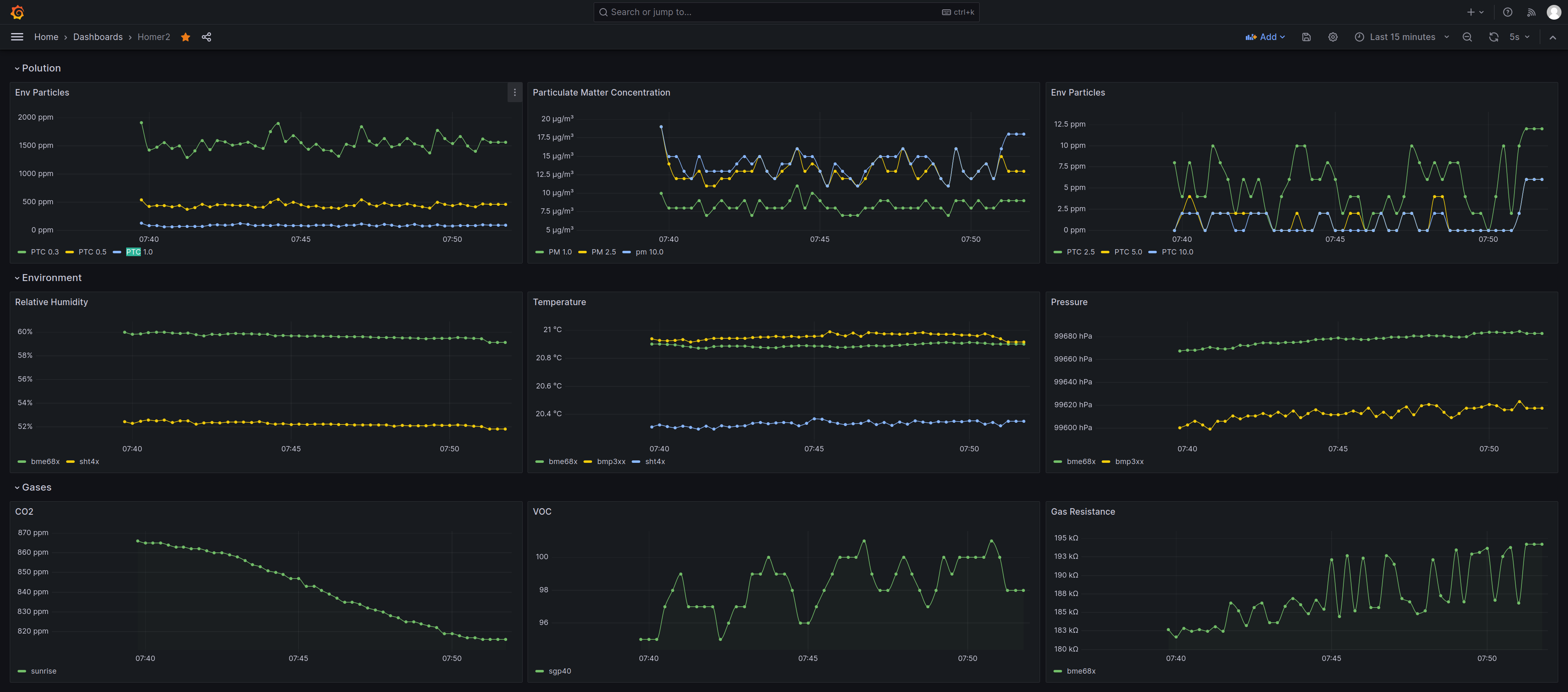Open the Last 15 minutes time picker
This screenshot has width=1568, height=692.
click(x=1401, y=37)
